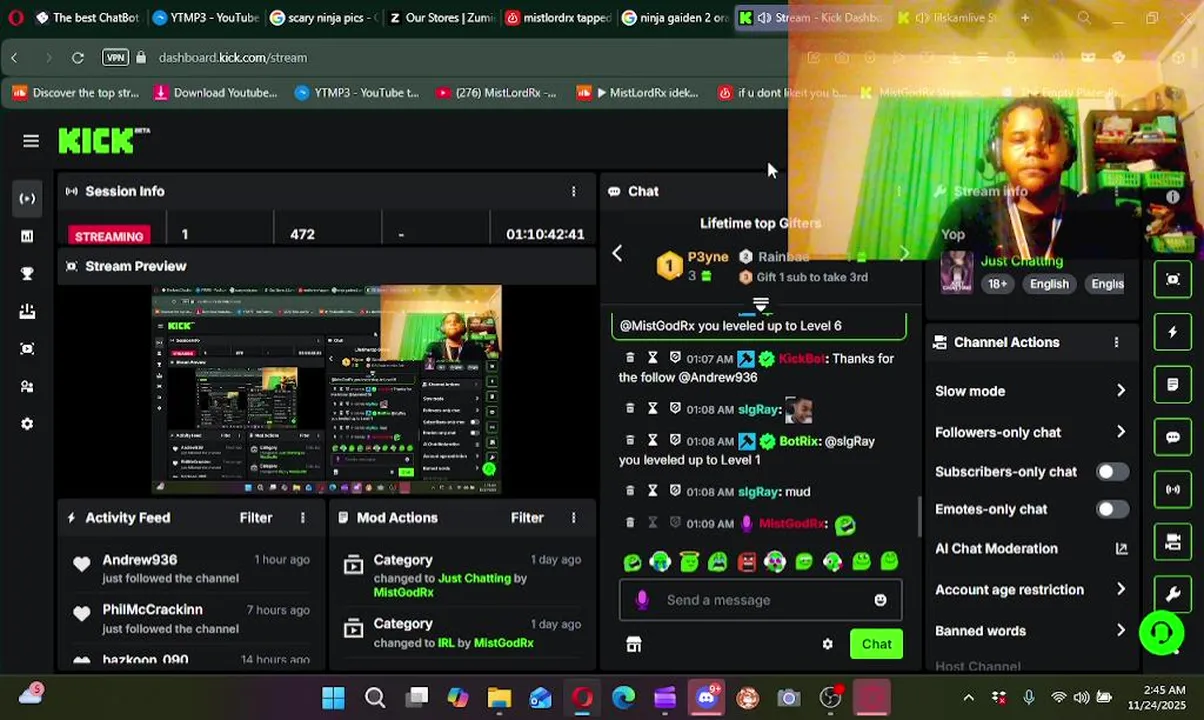This screenshot has width=1204, height=720.
Task: Open Discord from the taskbar
Action: click(706, 698)
